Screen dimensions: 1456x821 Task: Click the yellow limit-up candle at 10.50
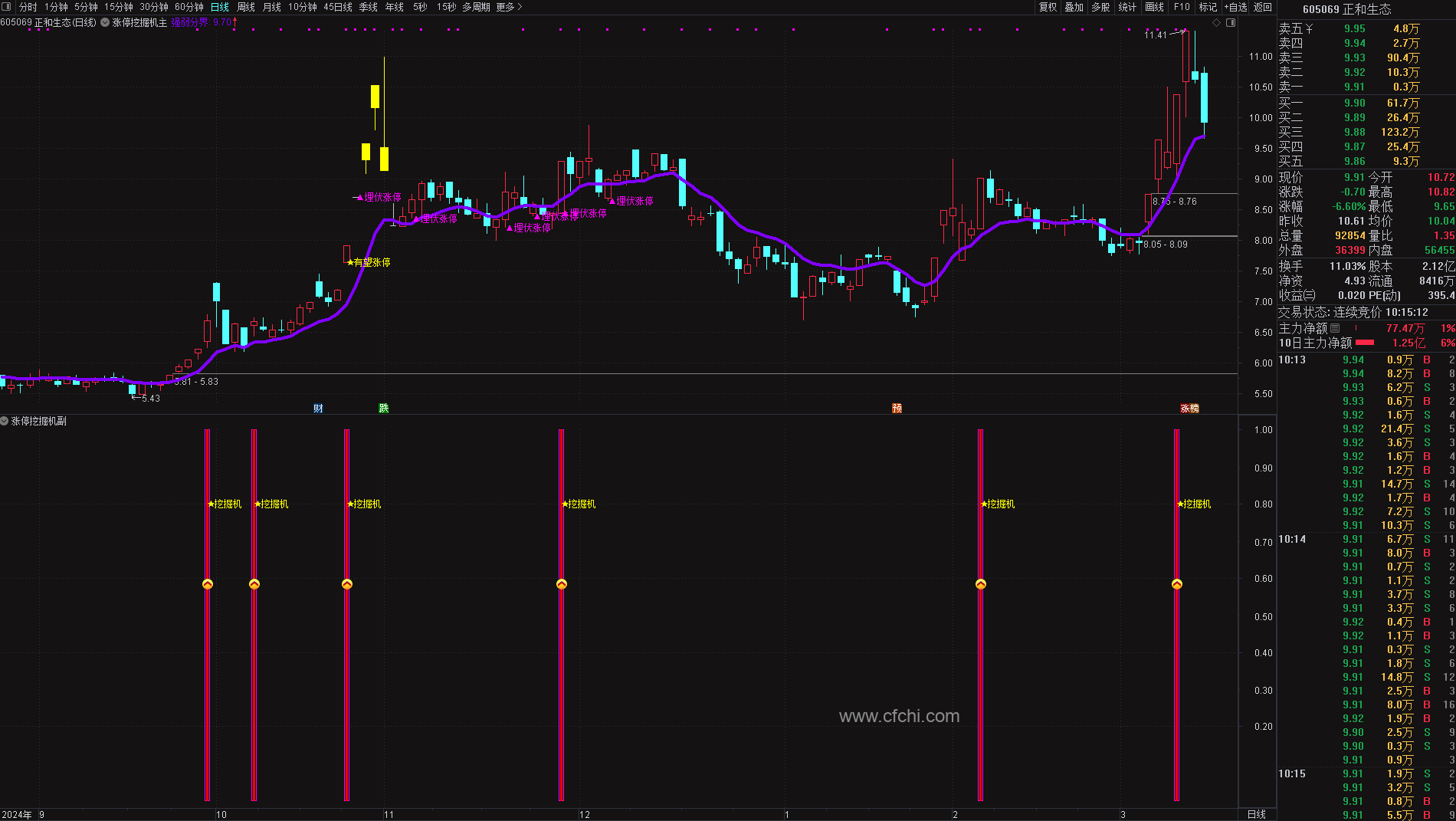point(375,97)
